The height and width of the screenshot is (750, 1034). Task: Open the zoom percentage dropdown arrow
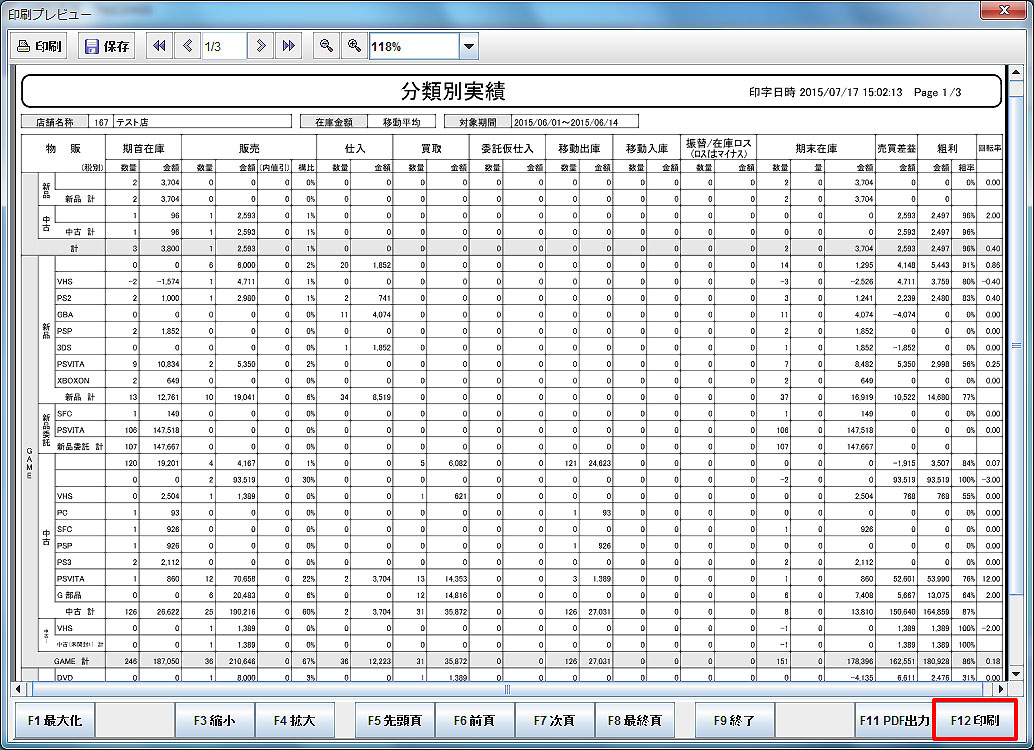click(468, 47)
